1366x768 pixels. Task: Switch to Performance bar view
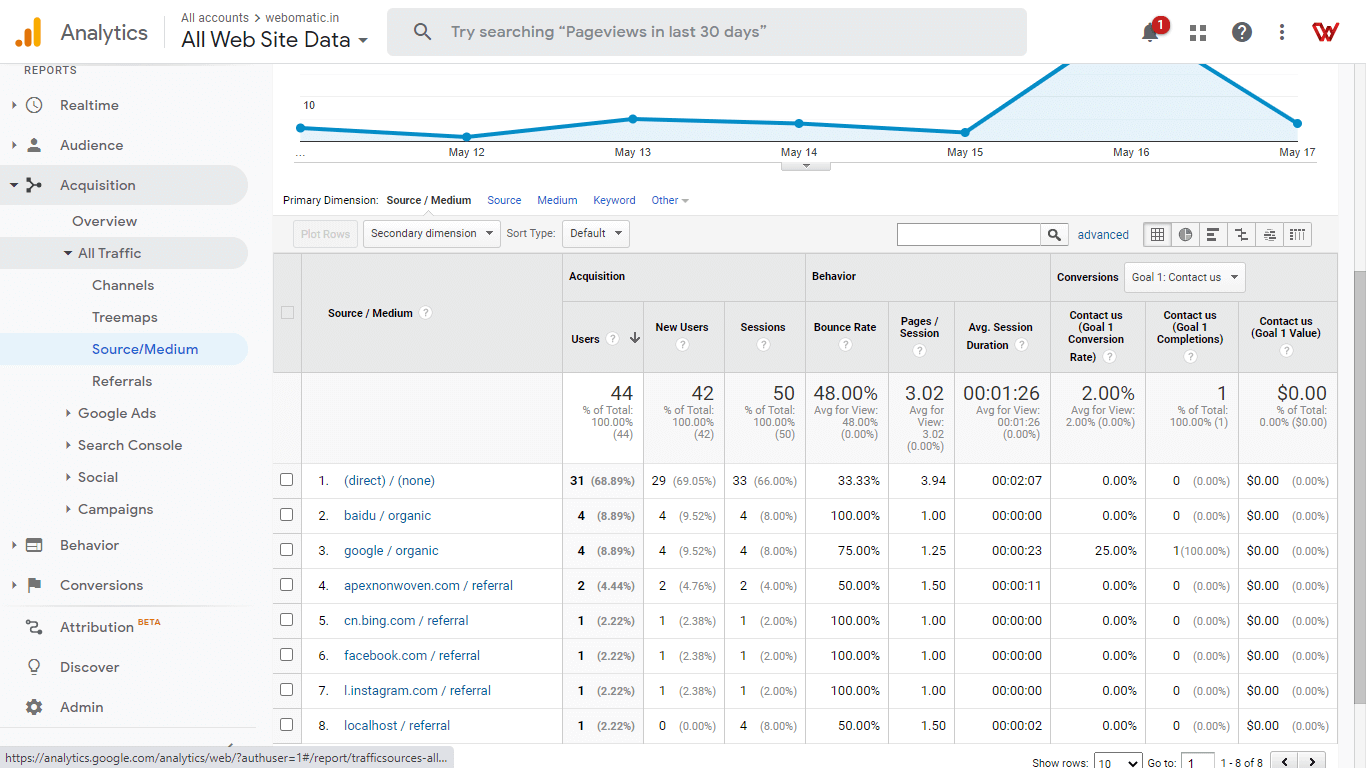click(1213, 234)
